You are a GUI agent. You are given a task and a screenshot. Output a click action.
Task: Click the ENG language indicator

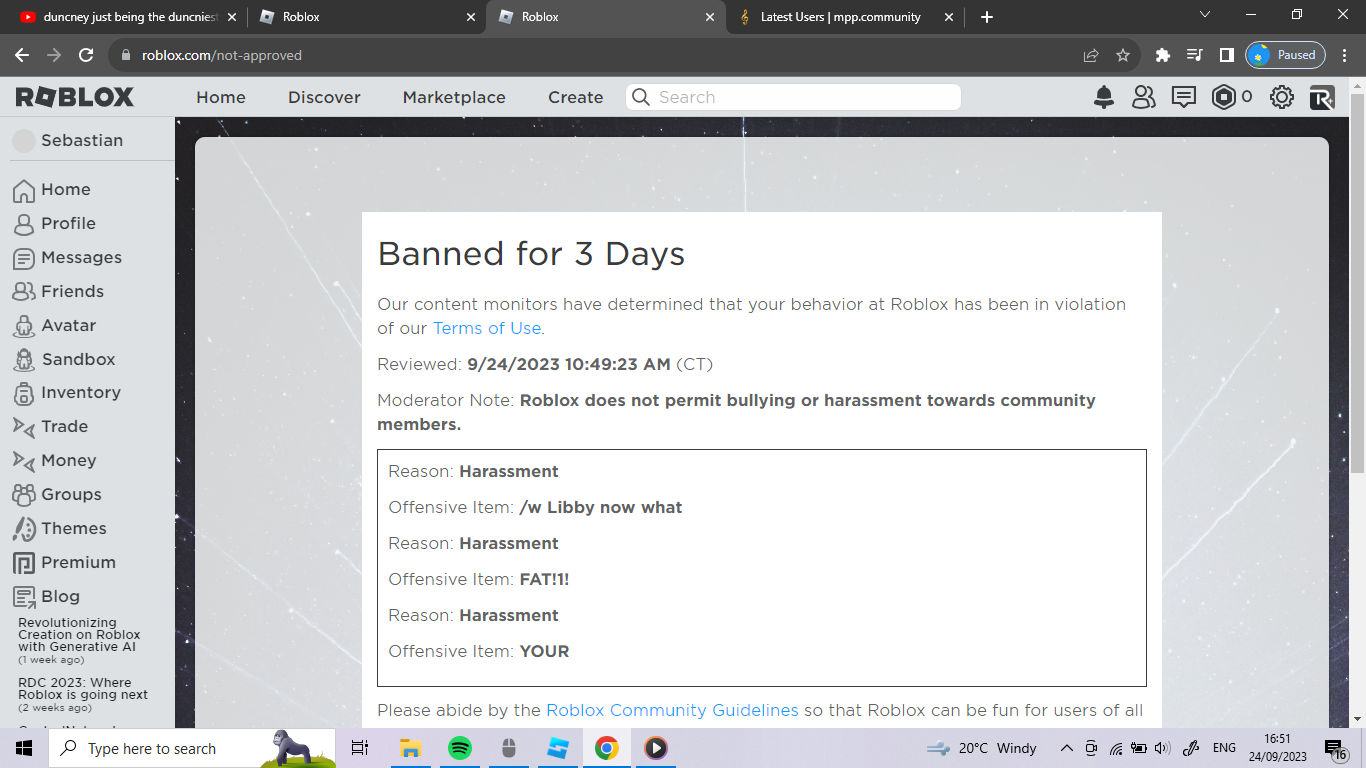click(x=1224, y=748)
